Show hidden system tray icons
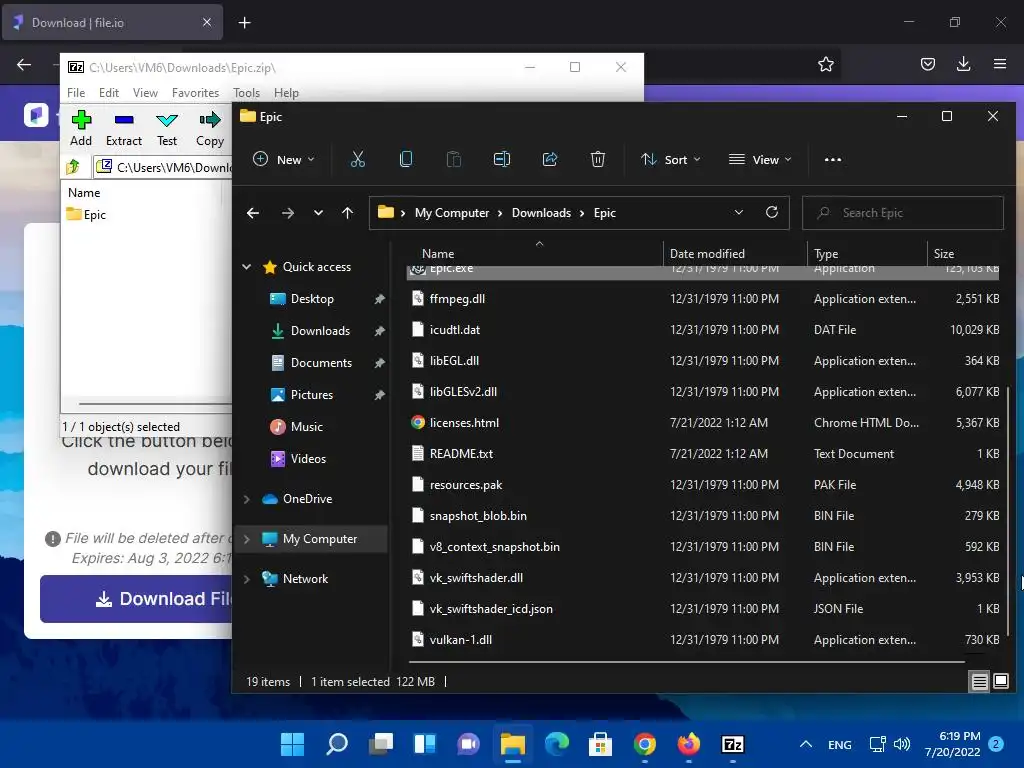This screenshot has width=1024, height=768. (806, 744)
